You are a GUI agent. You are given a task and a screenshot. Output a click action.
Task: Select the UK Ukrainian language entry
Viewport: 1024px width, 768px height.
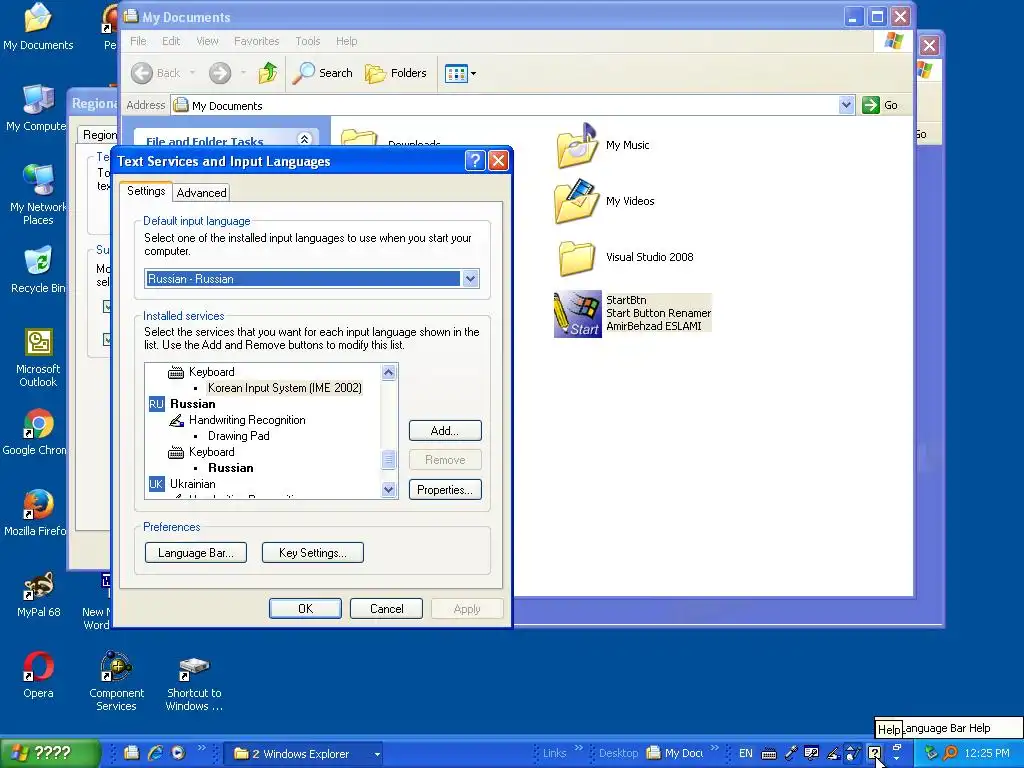(x=183, y=484)
